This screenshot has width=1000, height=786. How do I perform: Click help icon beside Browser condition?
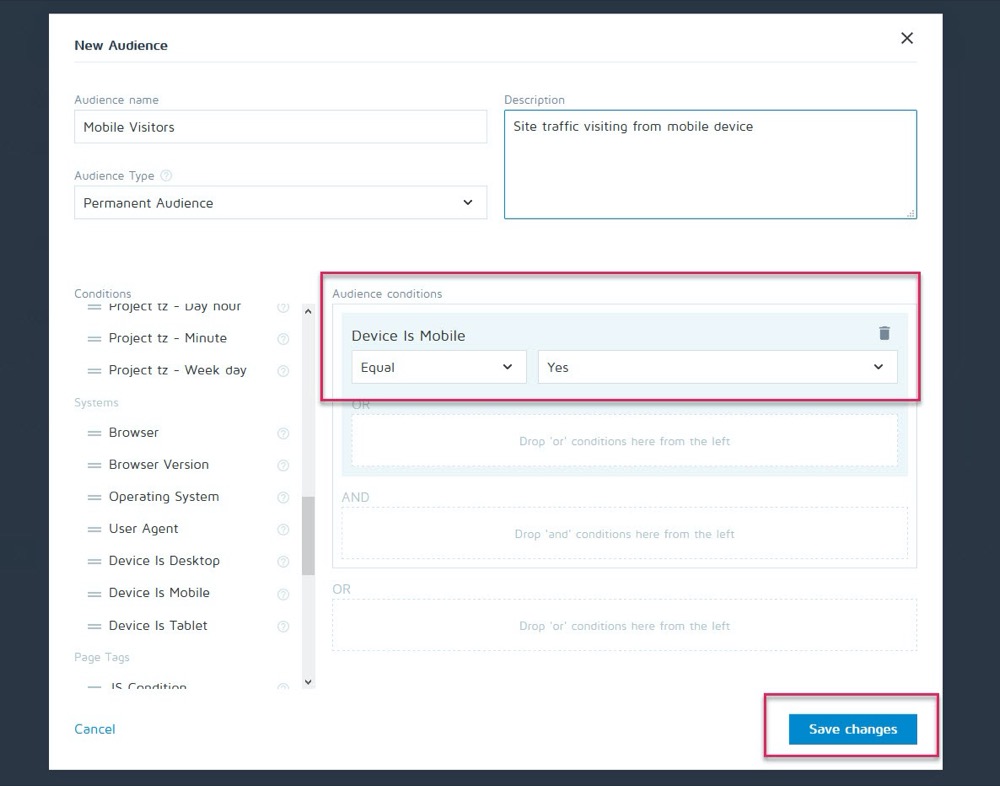coord(283,433)
